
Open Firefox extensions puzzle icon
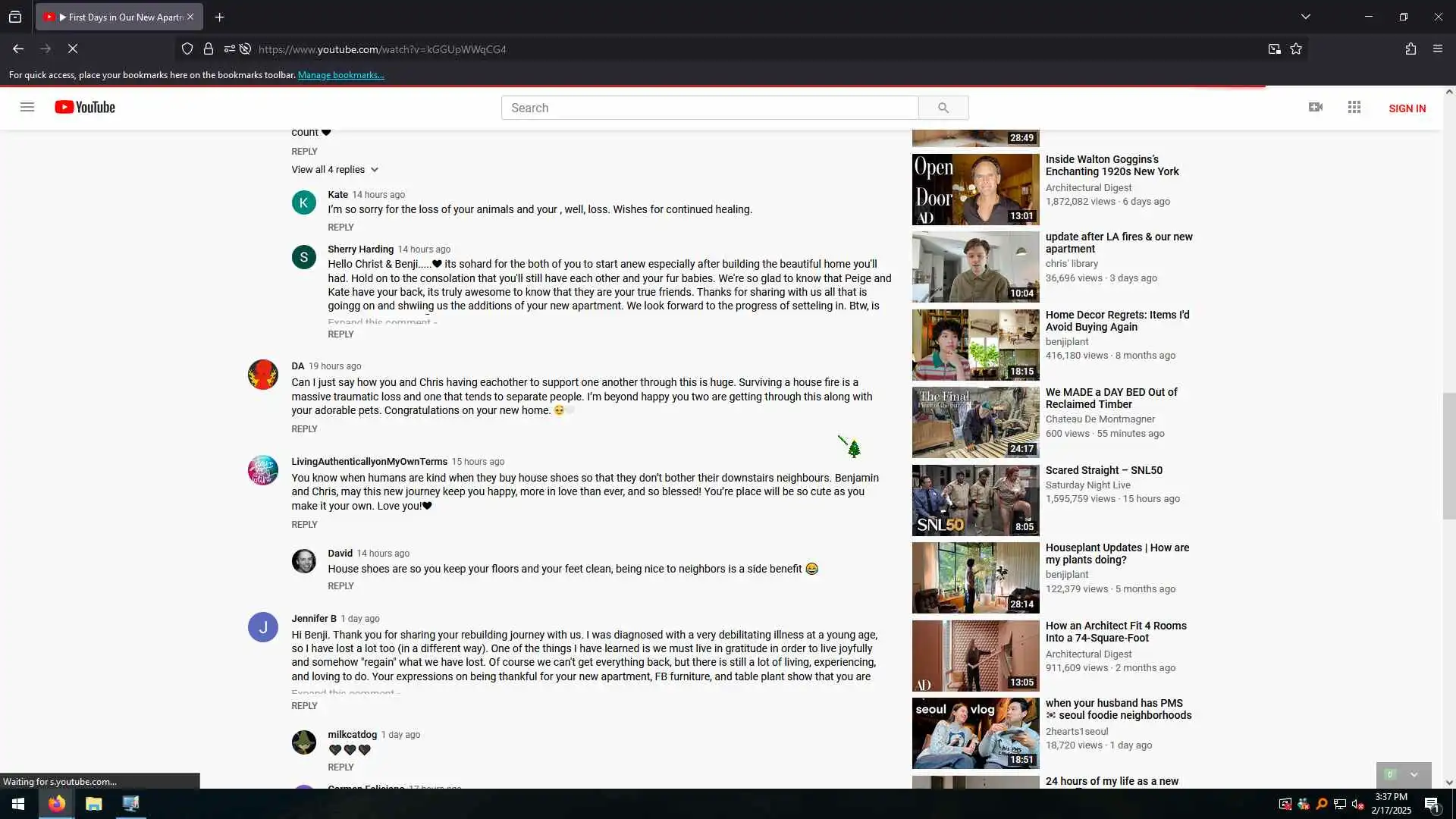(1410, 49)
